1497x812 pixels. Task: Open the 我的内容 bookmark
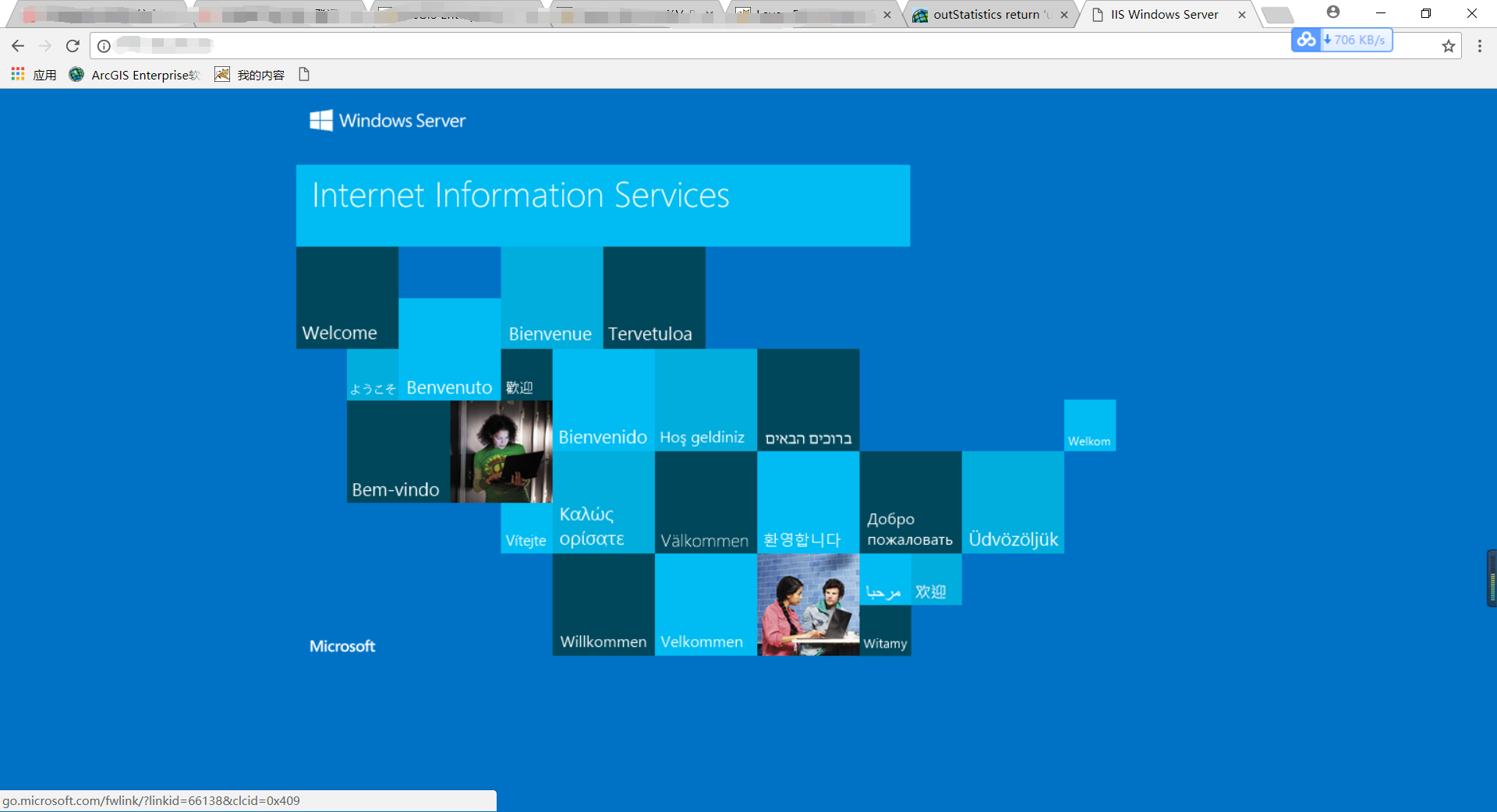[x=249, y=75]
